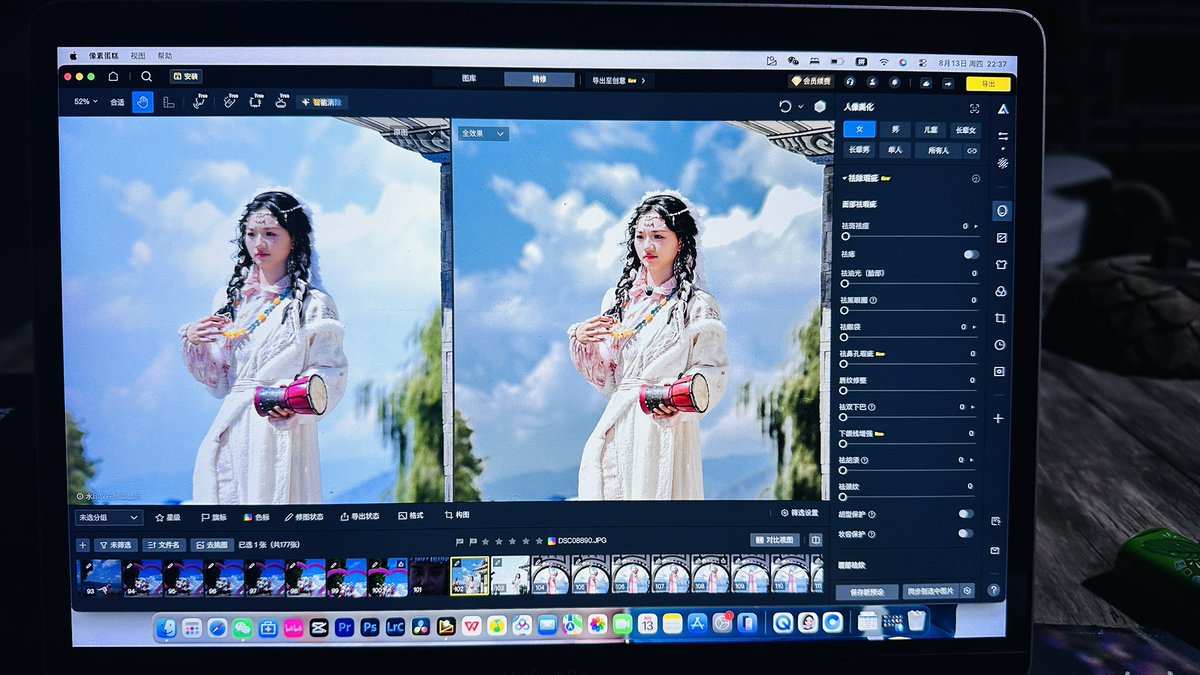Click the face scan icon beside 人像美化
The image size is (1200, 675).
coord(974,108)
